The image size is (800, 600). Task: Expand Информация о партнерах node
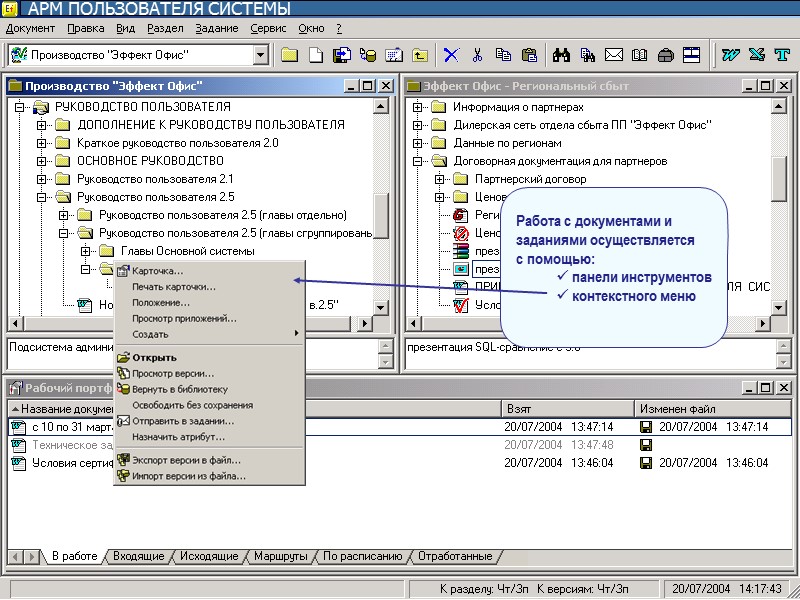pyautogui.click(x=417, y=107)
